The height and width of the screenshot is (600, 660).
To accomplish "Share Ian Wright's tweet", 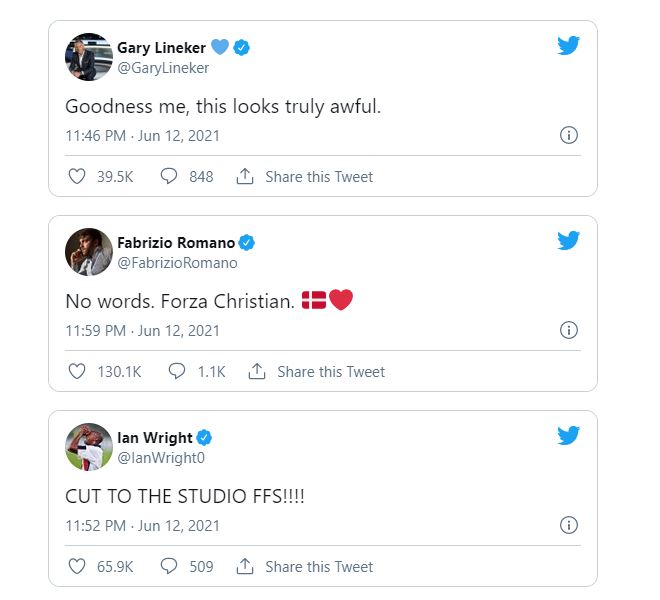I will tap(305, 567).
